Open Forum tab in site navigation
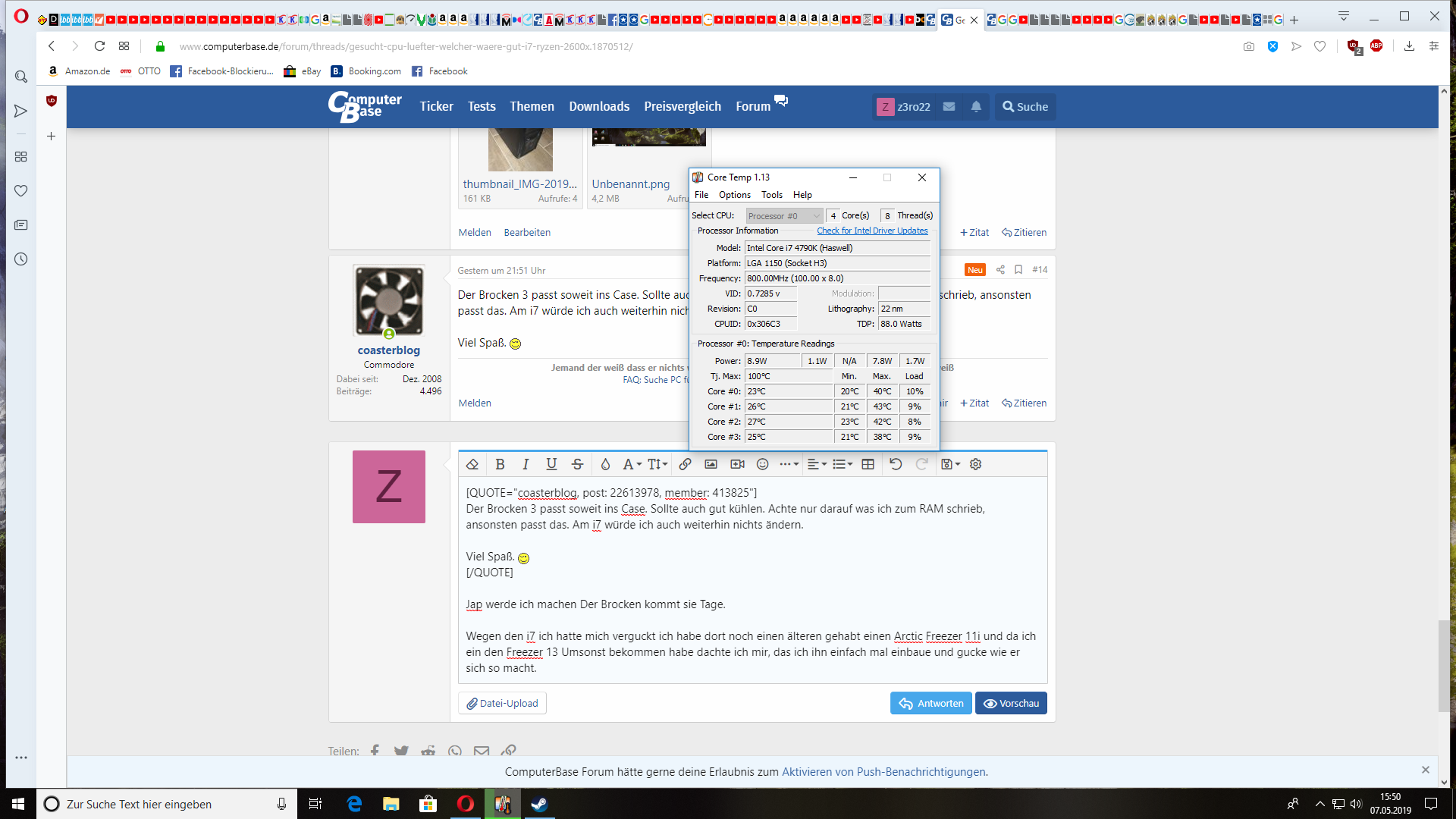Viewport: 1456px width, 819px height. pos(752,106)
